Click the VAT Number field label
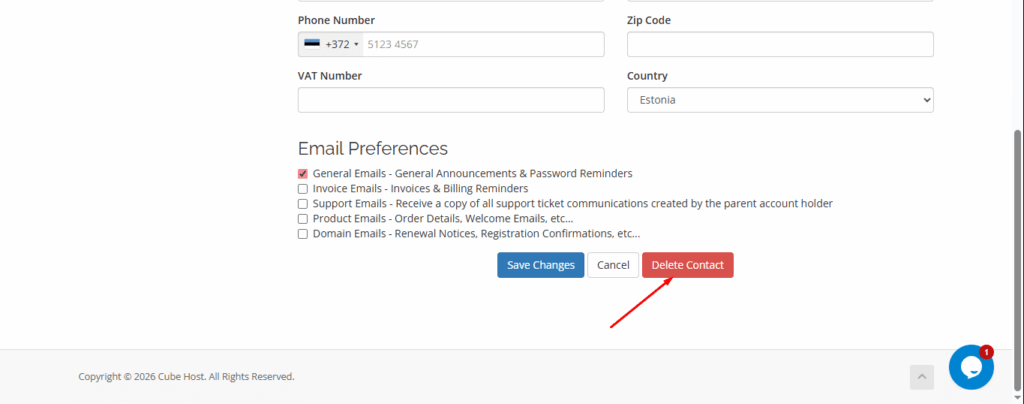Screen dimensions: 1024x404 (x=330, y=76)
